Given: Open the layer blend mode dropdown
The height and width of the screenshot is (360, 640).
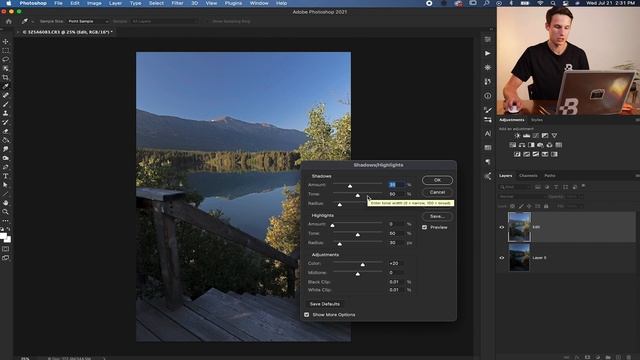Looking at the screenshot, I should tap(522, 197).
